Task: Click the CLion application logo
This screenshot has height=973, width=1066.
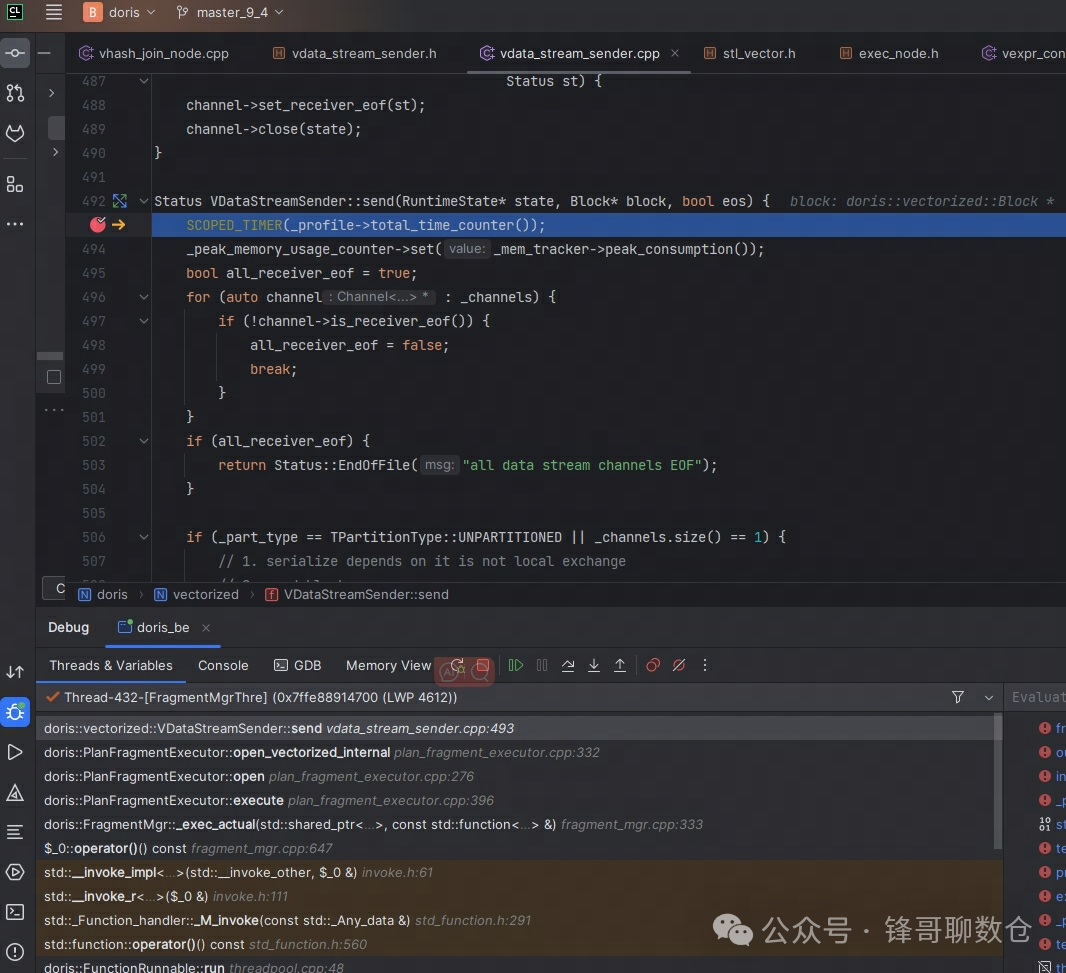Action: pyautogui.click(x=15, y=12)
